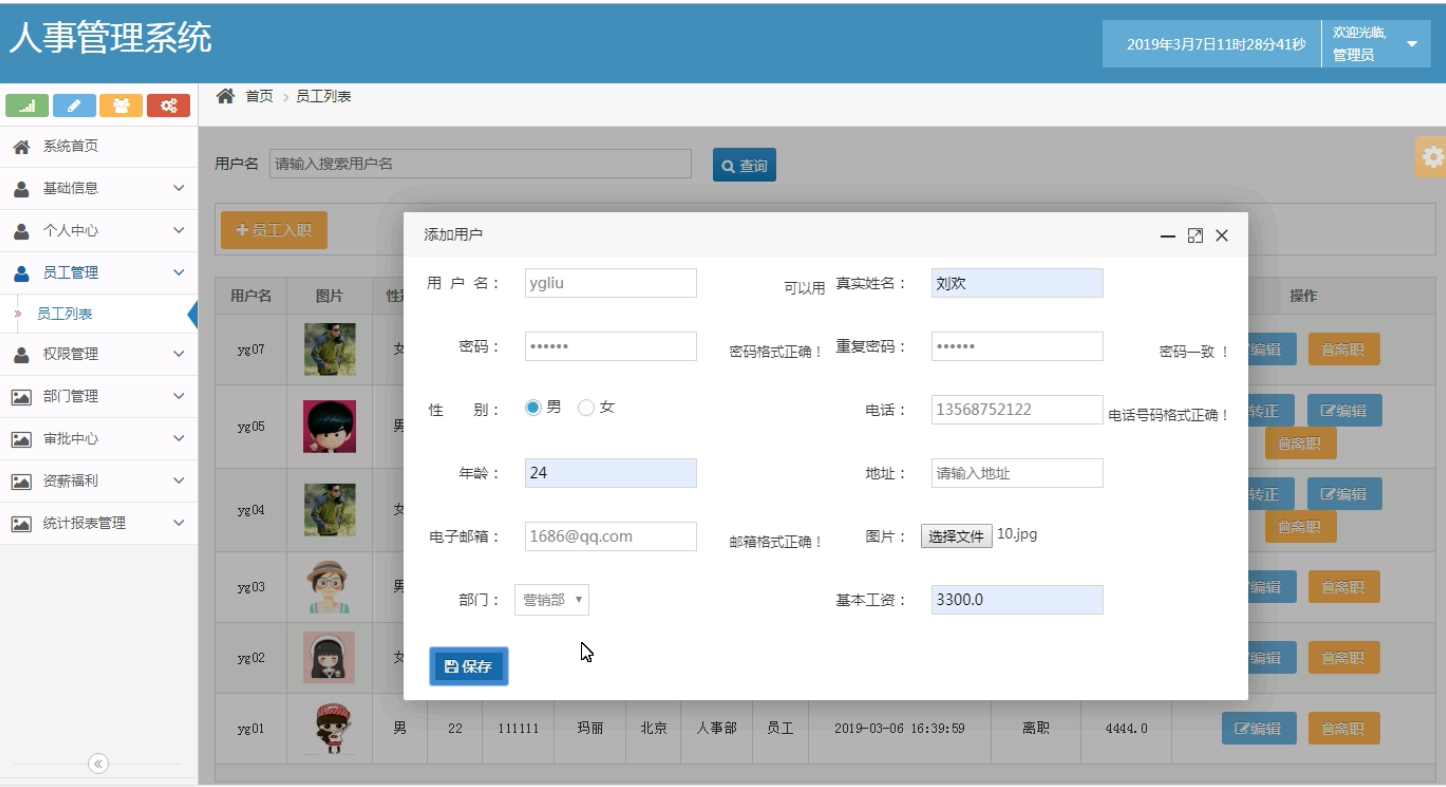Open the 资薪福利 sidebar menu
This screenshot has width=1446, height=787.
99,481
